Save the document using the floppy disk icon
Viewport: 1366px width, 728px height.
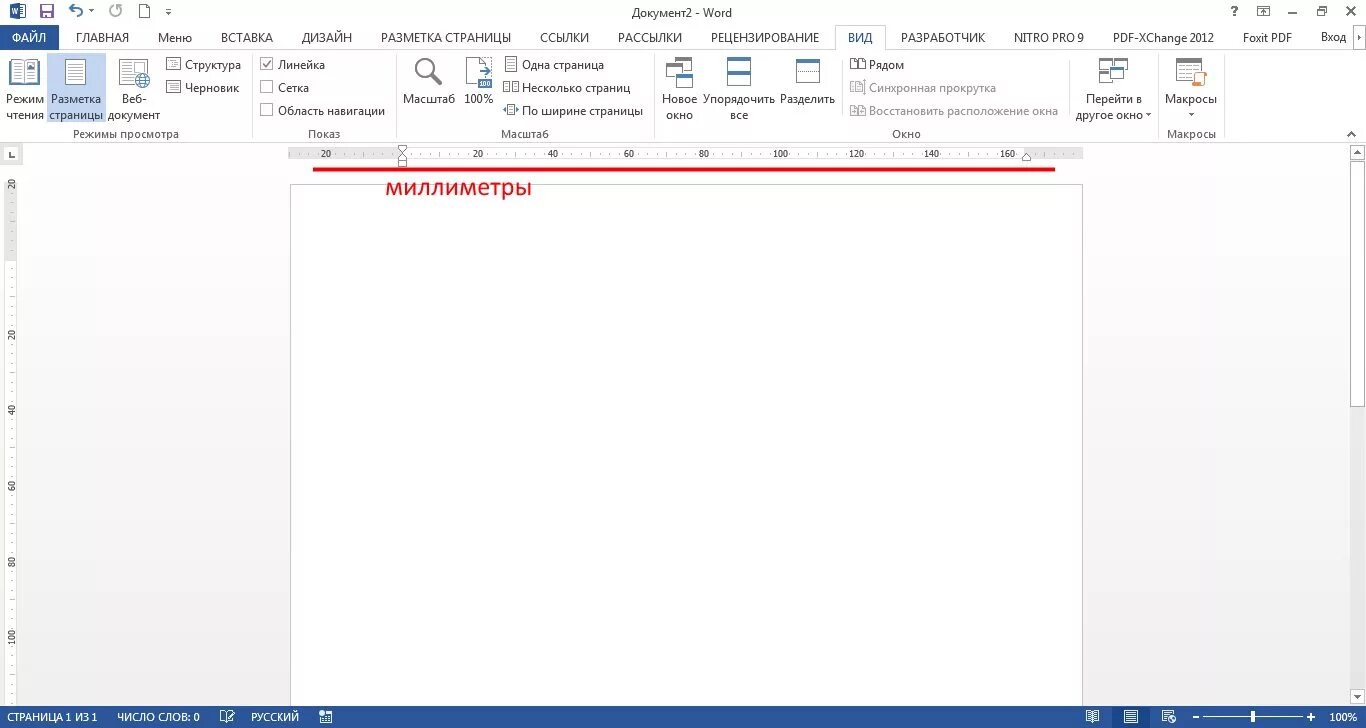click(x=46, y=12)
